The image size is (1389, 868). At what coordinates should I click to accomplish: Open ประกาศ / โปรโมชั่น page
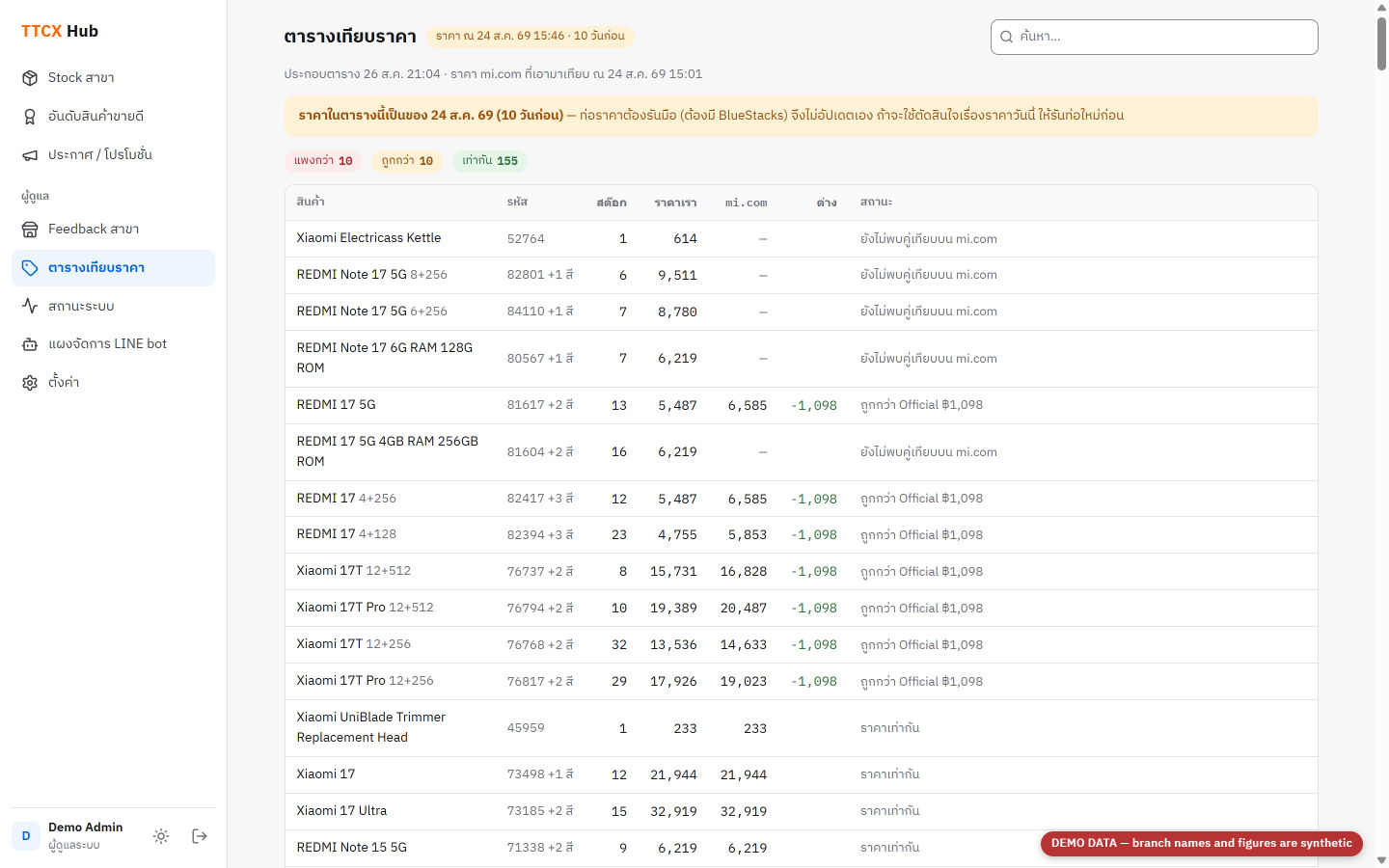(113, 155)
